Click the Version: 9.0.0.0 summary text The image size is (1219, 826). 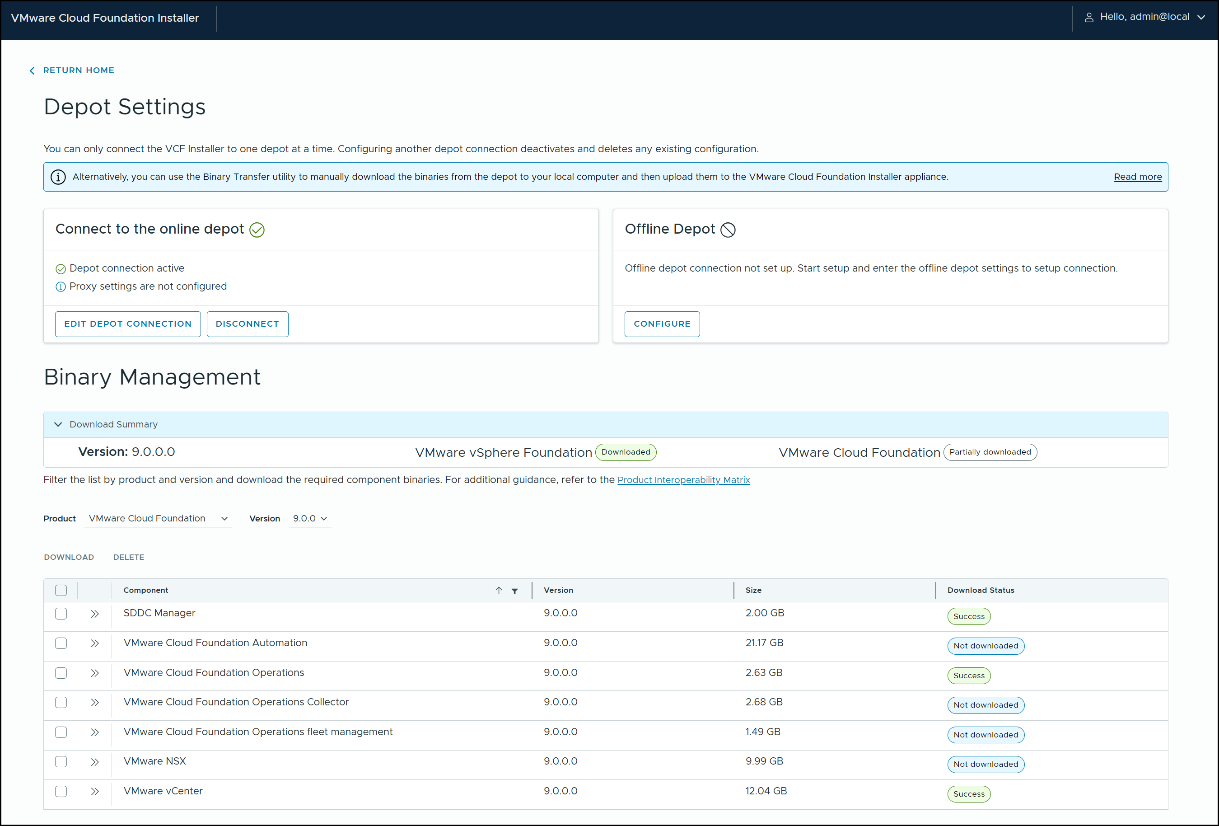tap(127, 452)
